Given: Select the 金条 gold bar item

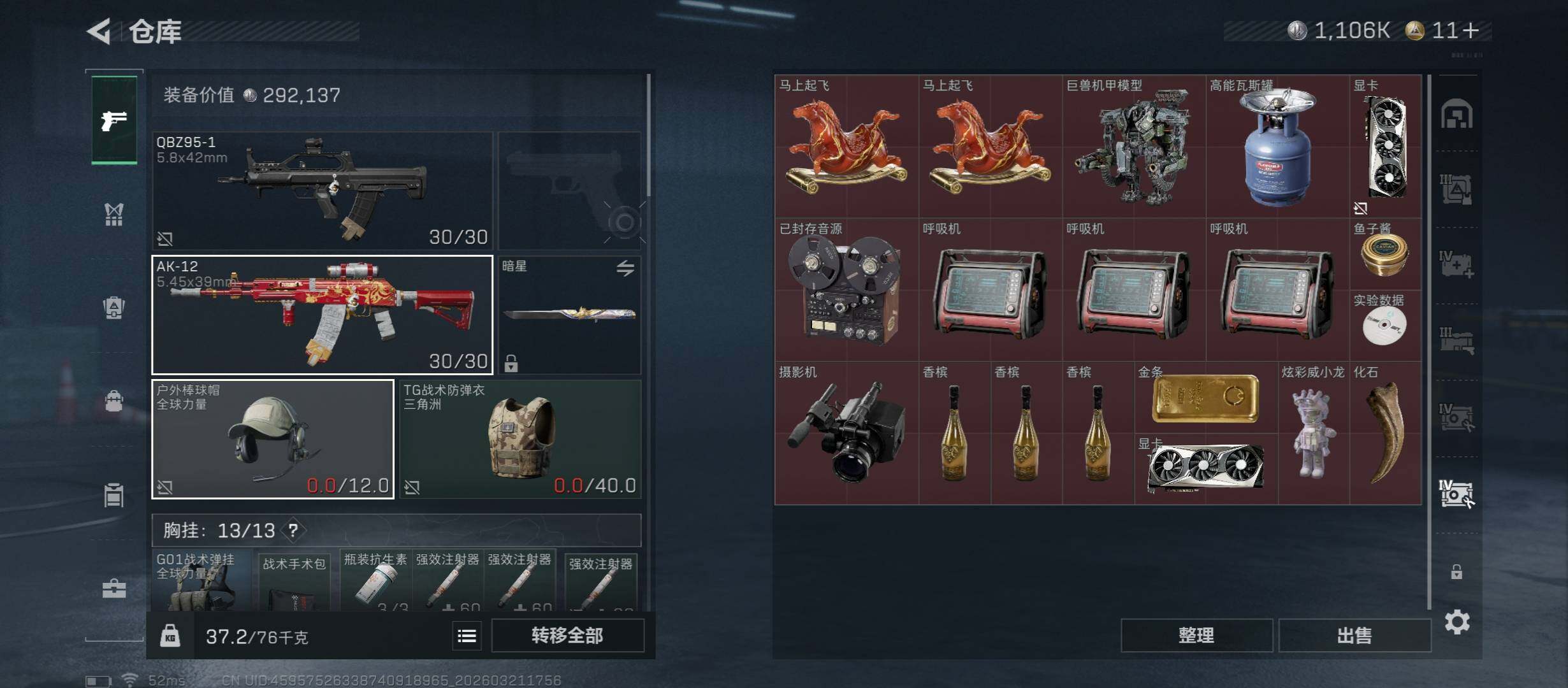Looking at the screenshot, I should point(1205,398).
